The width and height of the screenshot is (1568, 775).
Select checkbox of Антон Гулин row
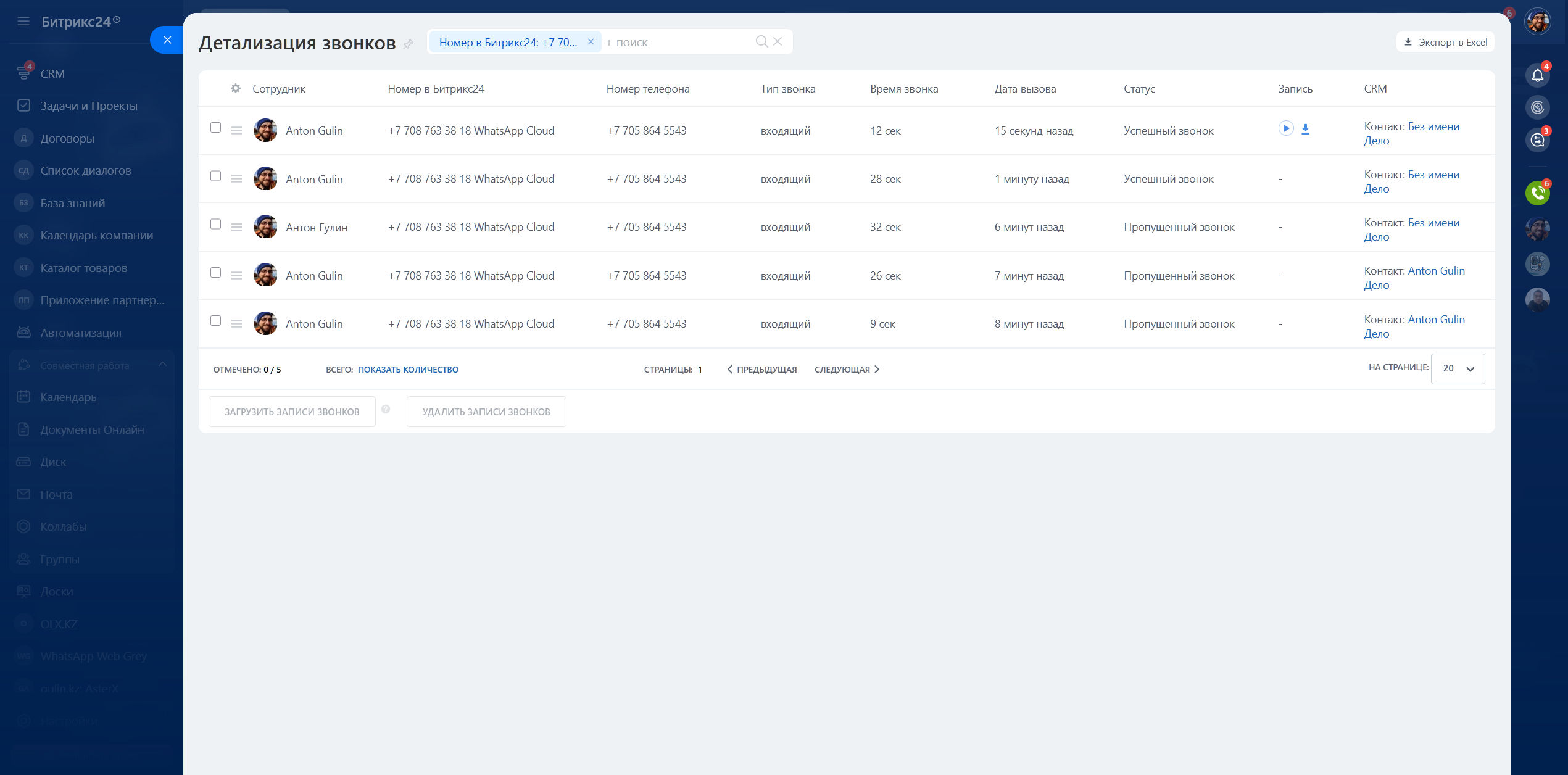point(215,224)
